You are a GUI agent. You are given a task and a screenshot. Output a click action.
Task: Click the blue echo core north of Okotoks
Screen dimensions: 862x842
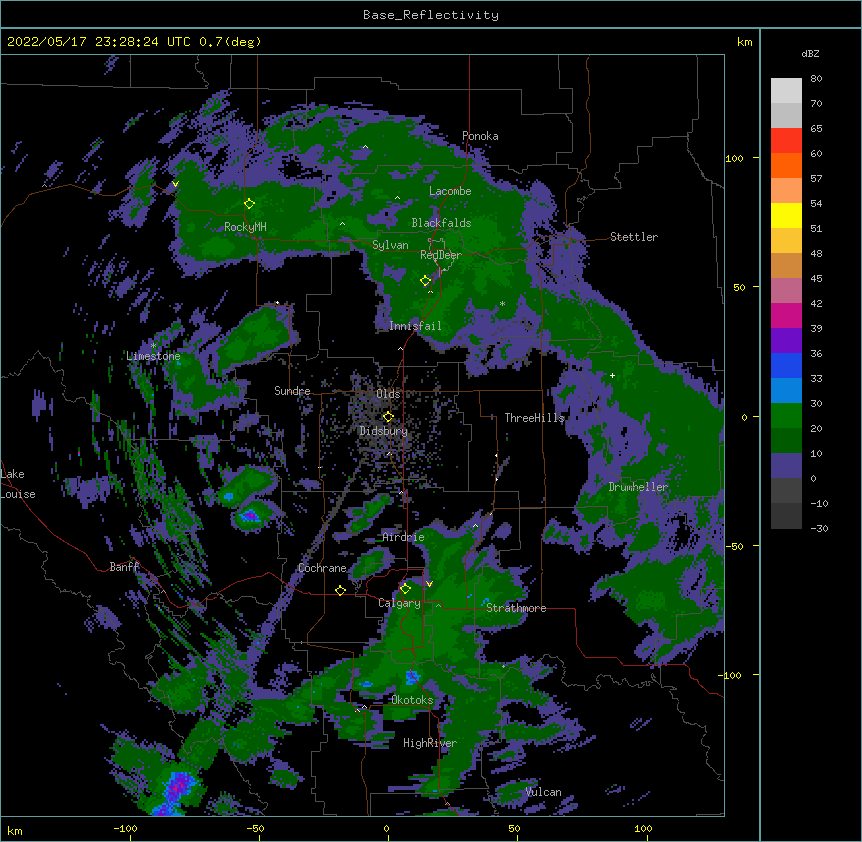click(x=412, y=677)
